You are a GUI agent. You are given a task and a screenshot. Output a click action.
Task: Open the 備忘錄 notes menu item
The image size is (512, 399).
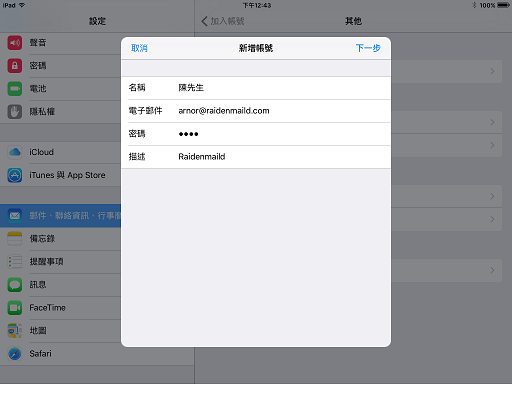coord(60,239)
